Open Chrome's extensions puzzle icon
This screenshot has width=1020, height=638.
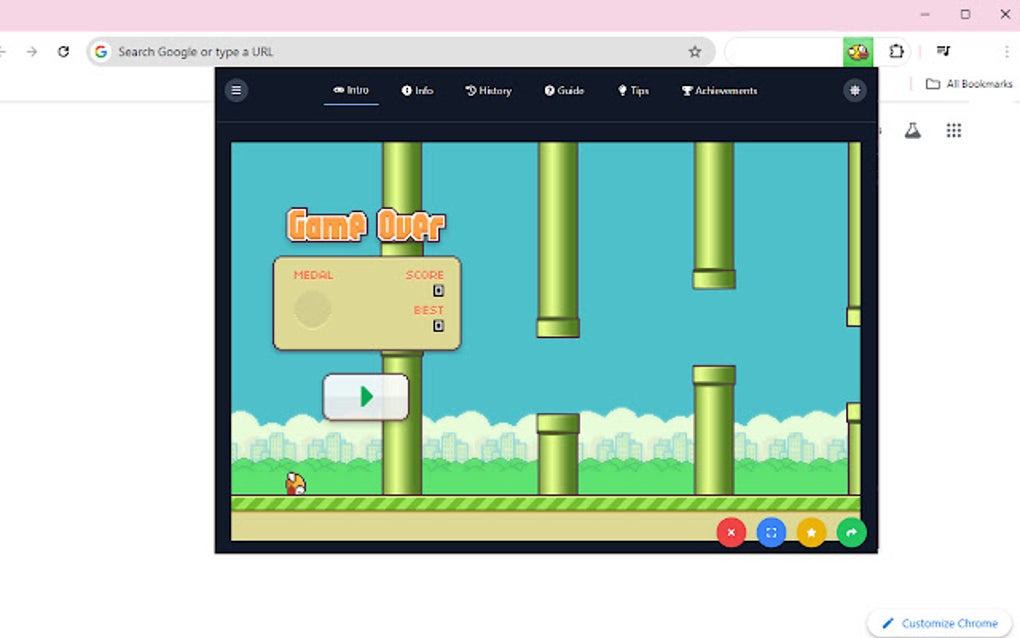896,51
